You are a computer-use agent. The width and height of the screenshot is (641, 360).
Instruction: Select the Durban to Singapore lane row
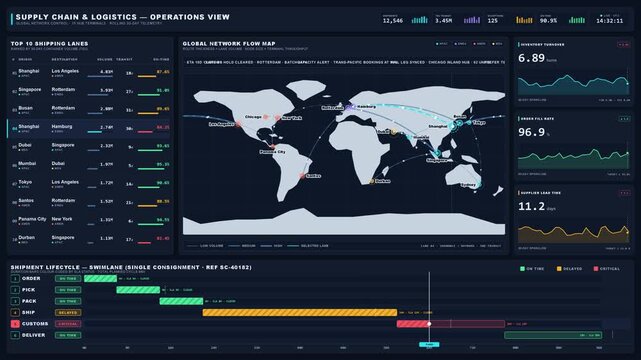[x=90, y=240]
